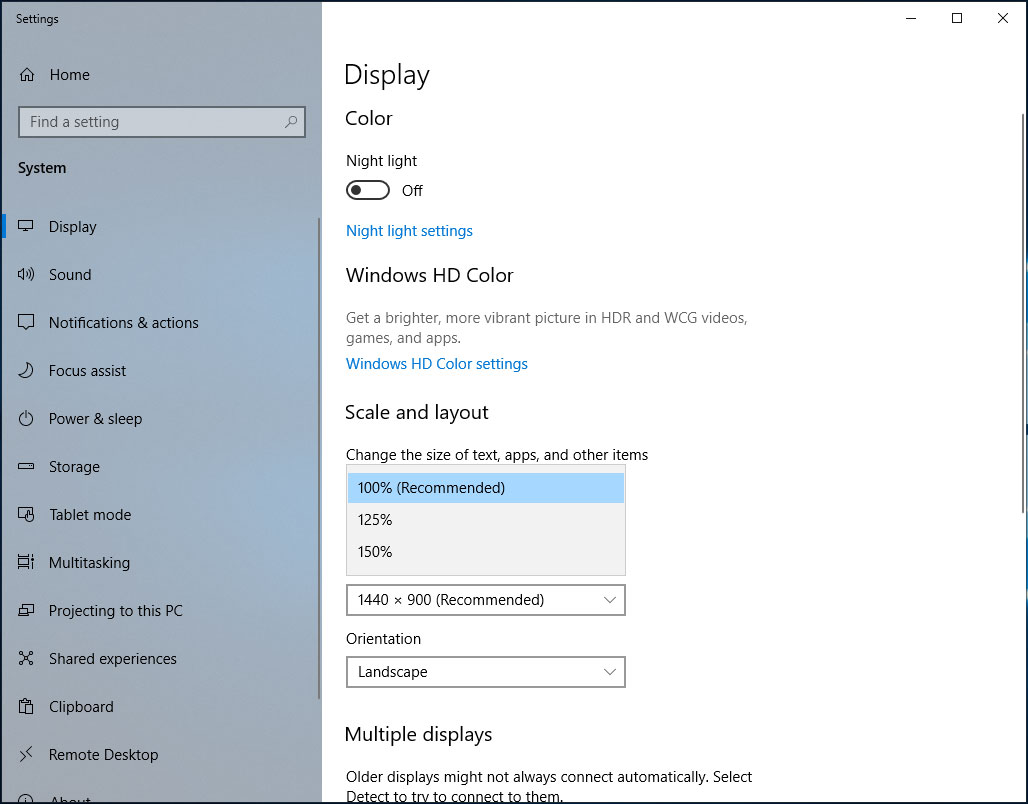
Task: Open Windows HD Color settings link
Action: [437, 364]
